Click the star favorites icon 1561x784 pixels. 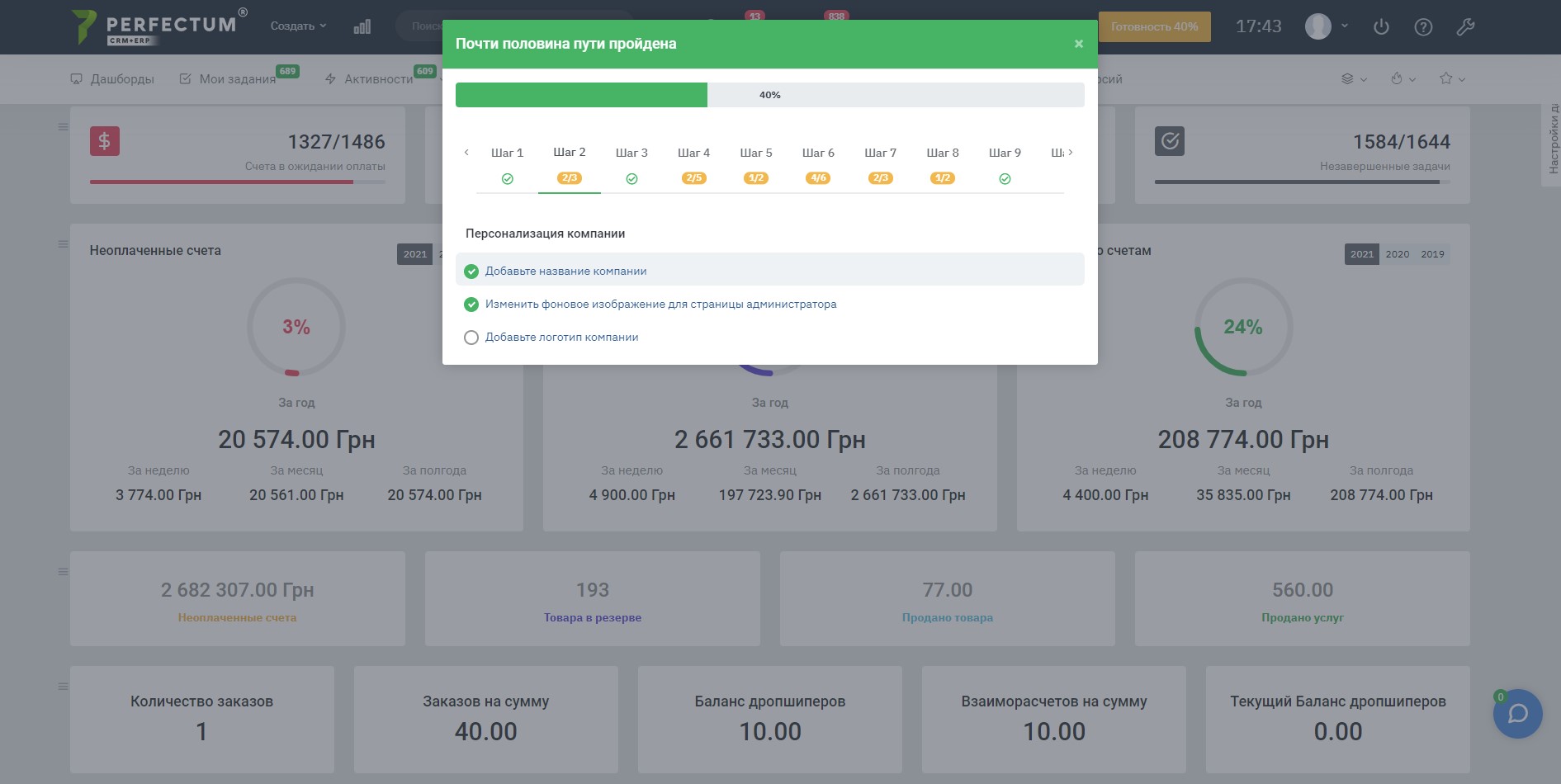[x=1446, y=79]
